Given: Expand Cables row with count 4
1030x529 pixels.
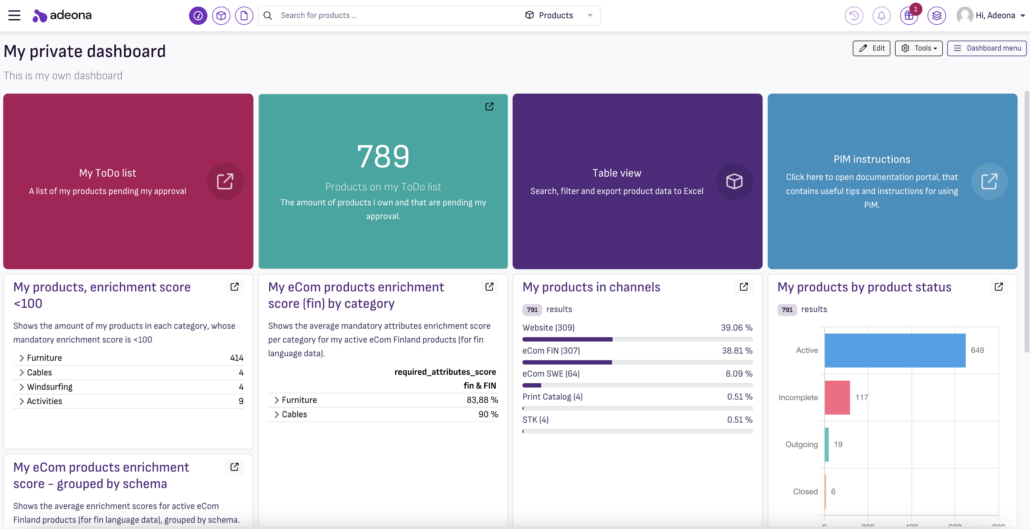Looking at the screenshot, I should [22, 373].
